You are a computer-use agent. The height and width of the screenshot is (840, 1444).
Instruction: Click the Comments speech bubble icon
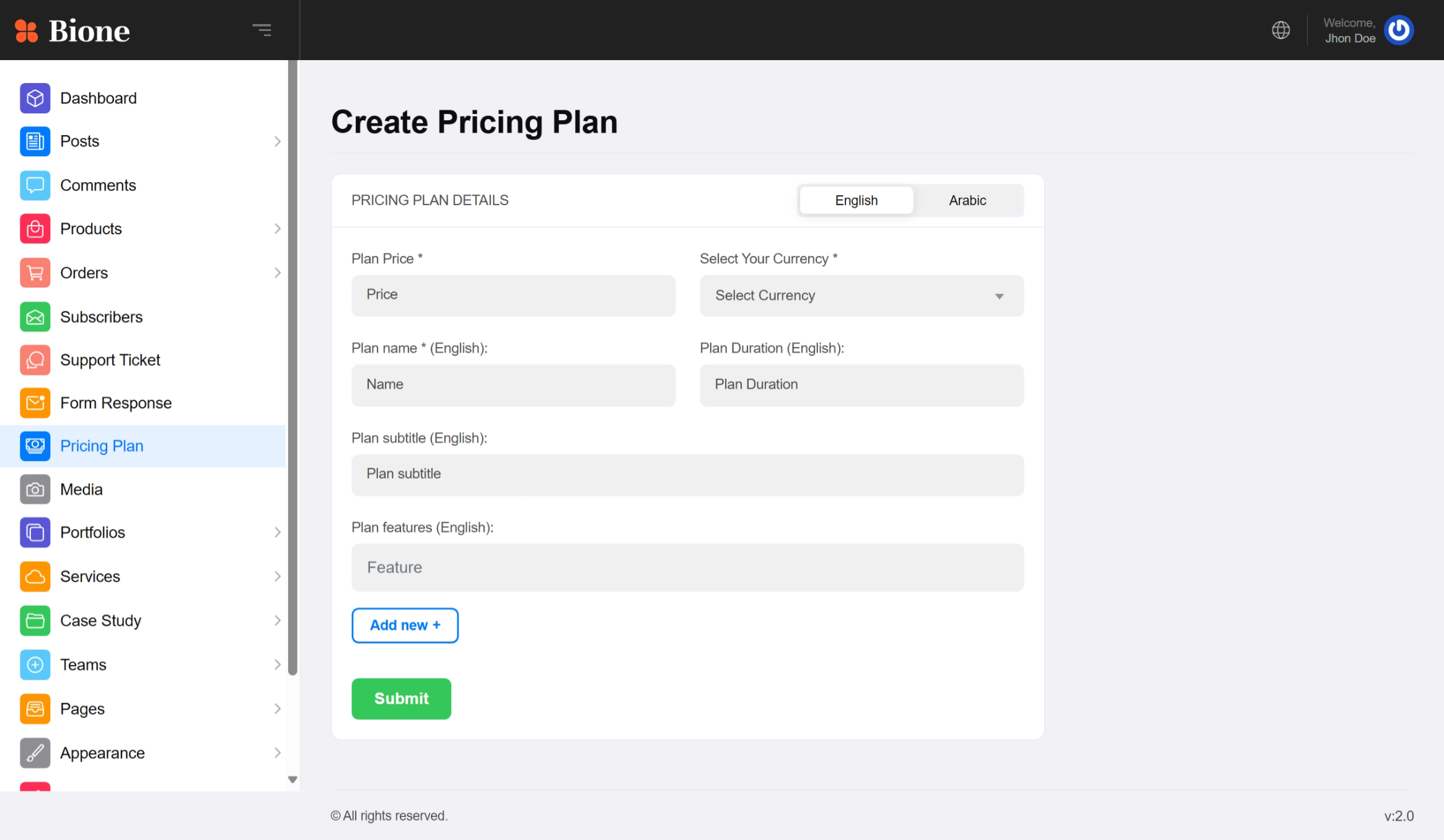coord(35,185)
